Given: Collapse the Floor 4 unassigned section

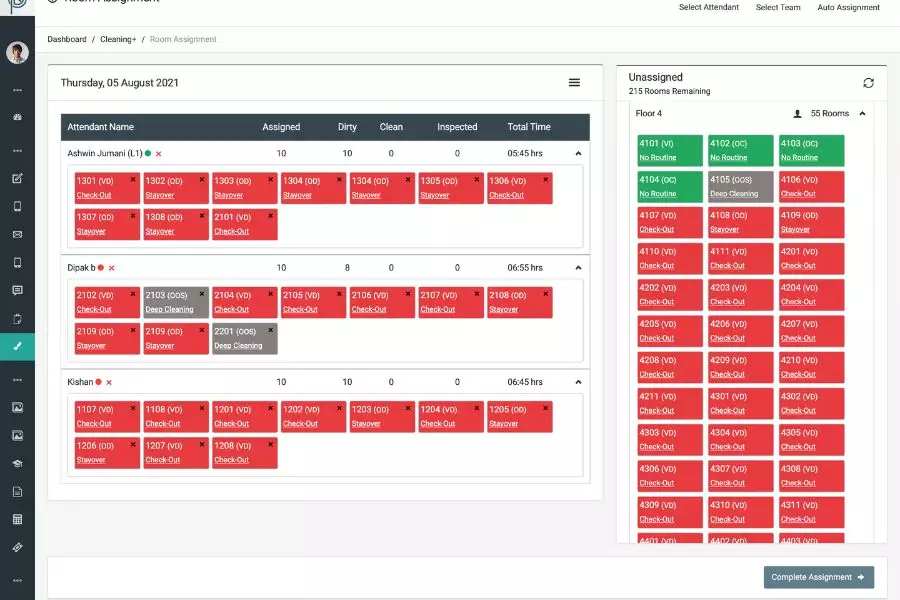Looking at the screenshot, I should tap(862, 114).
